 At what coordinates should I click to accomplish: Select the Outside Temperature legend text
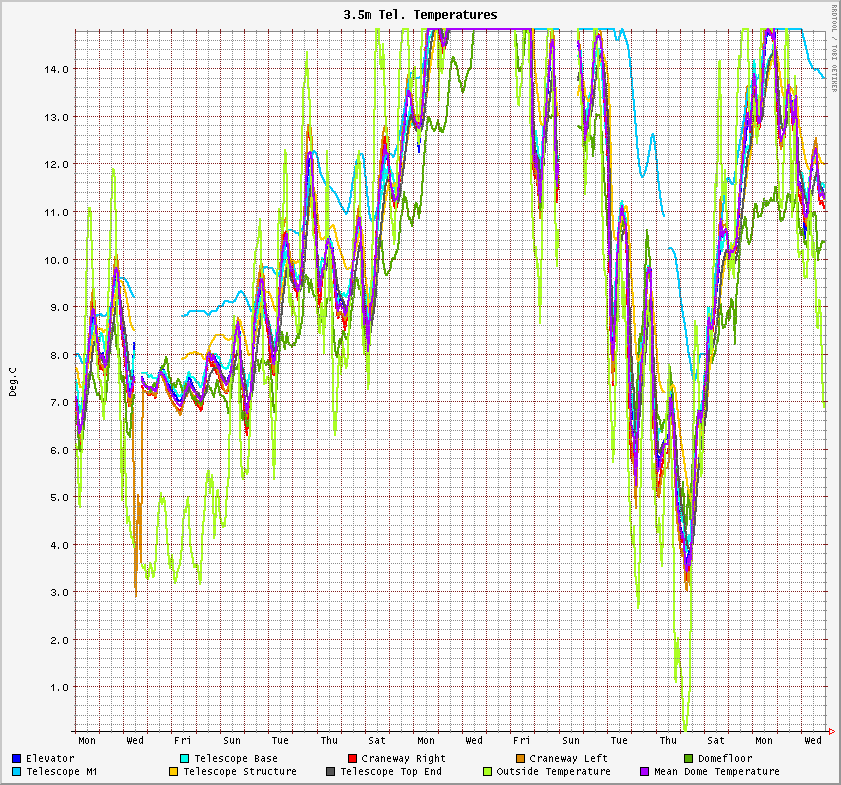click(x=553, y=772)
